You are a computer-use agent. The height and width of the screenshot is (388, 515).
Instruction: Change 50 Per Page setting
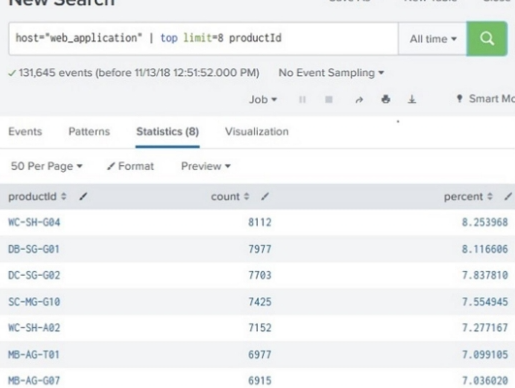pyautogui.click(x=46, y=166)
